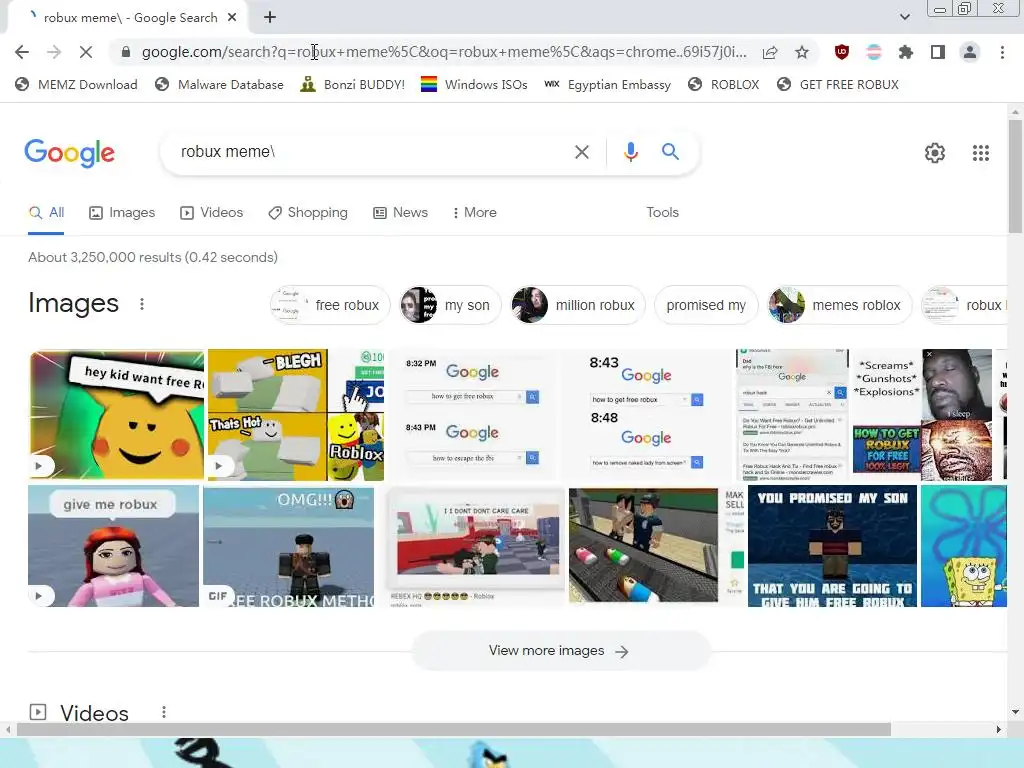This screenshot has height=768, width=1024.
Task: Start voice search with microphone
Action: tap(630, 152)
